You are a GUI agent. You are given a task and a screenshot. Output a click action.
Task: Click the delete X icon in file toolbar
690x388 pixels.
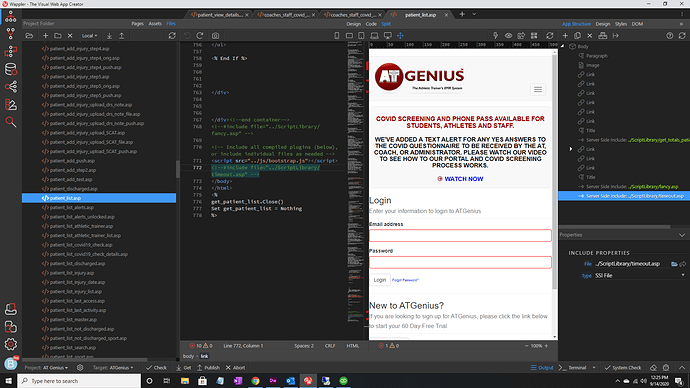[x=70, y=36]
